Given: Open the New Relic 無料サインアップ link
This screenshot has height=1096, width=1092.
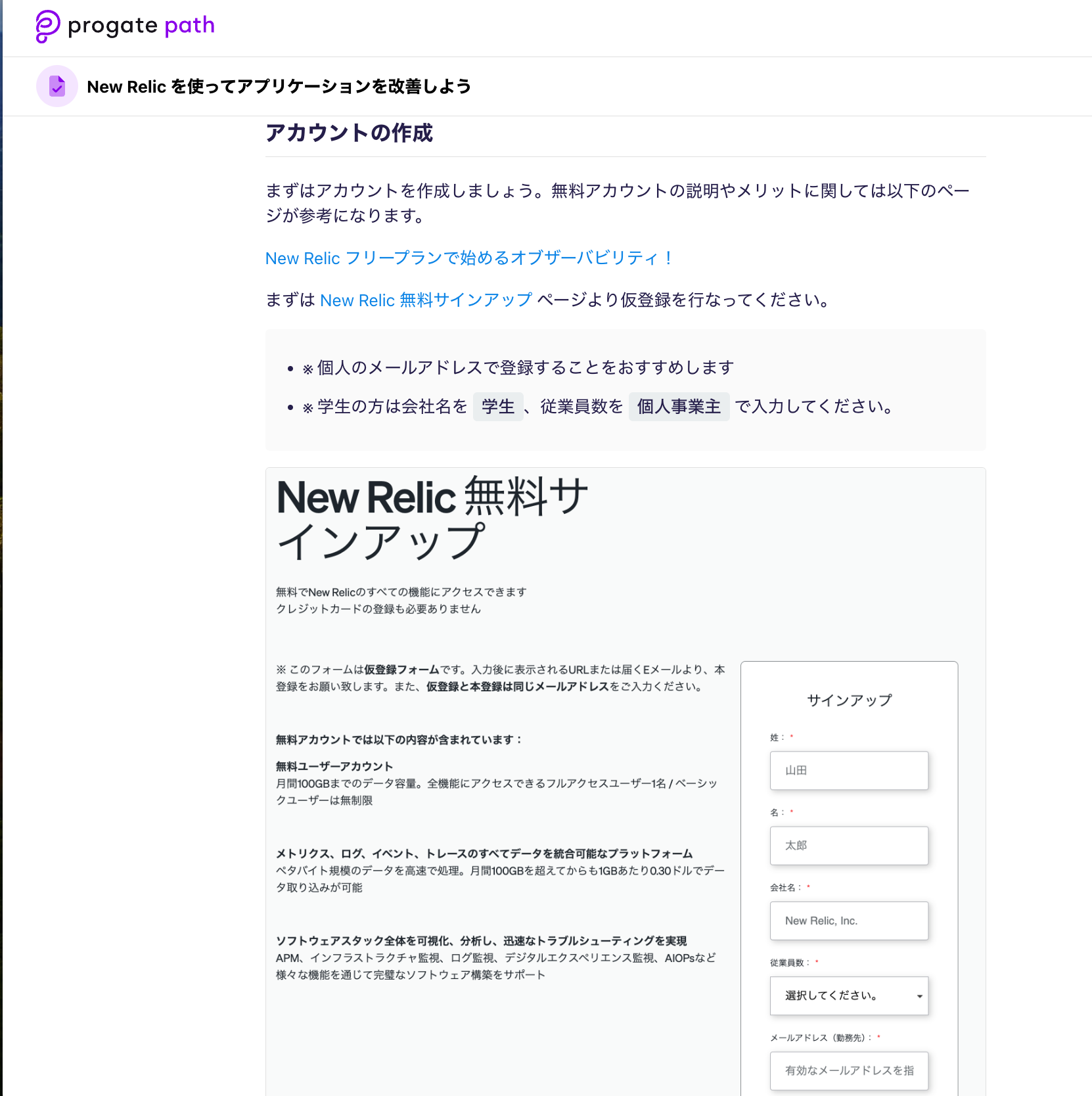Looking at the screenshot, I should click(426, 300).
